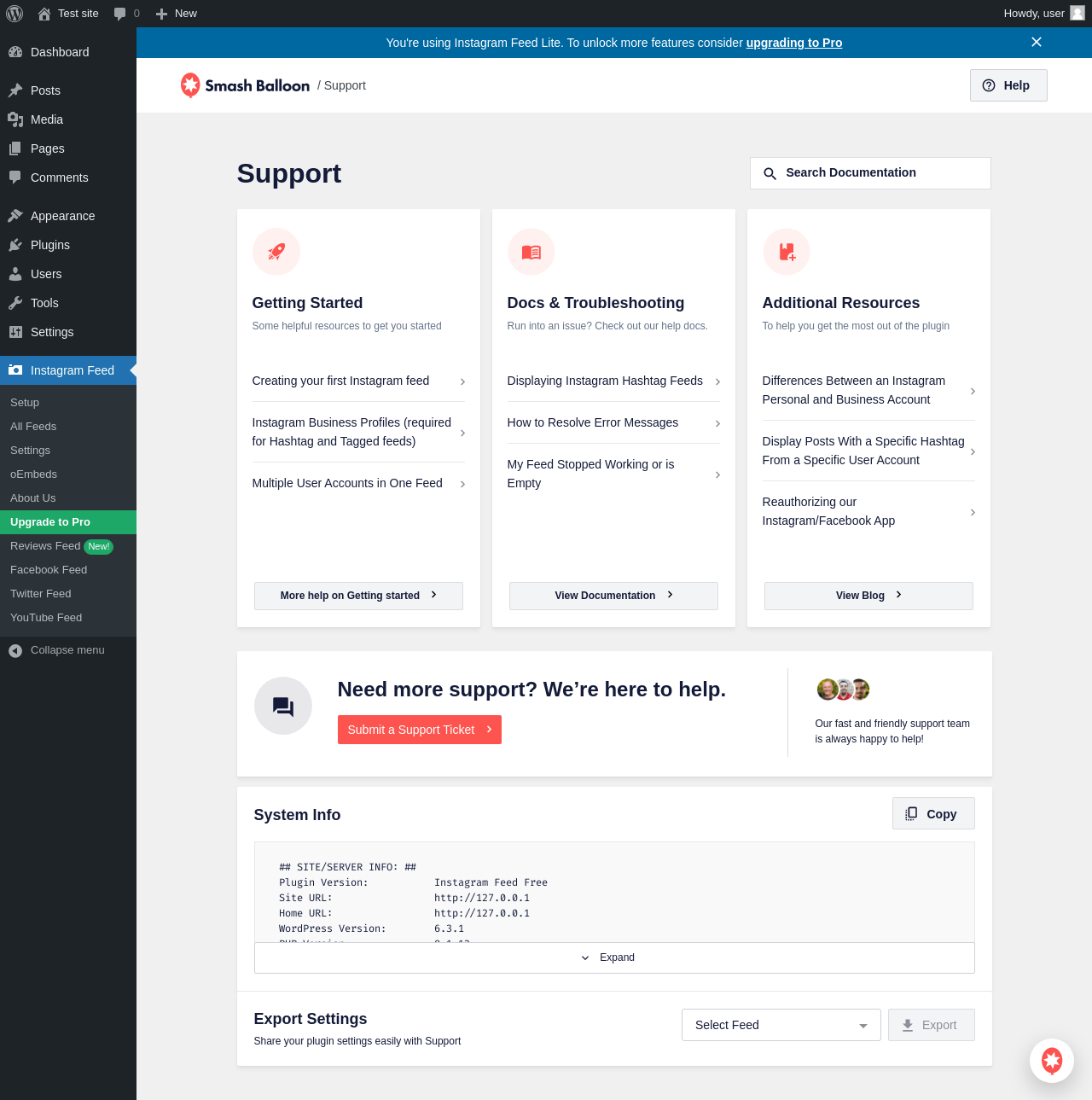
Task: Open the floating Smash Balloon help widget
Action: pyautogui.click(x=1052, y=1061)
